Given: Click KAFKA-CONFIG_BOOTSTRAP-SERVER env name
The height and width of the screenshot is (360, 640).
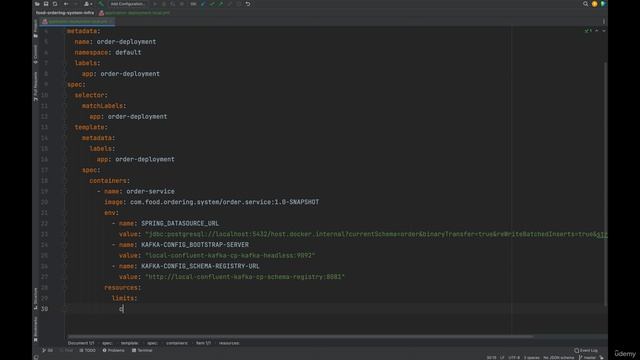Looking at the screenshot, I should tap(195, 245).
